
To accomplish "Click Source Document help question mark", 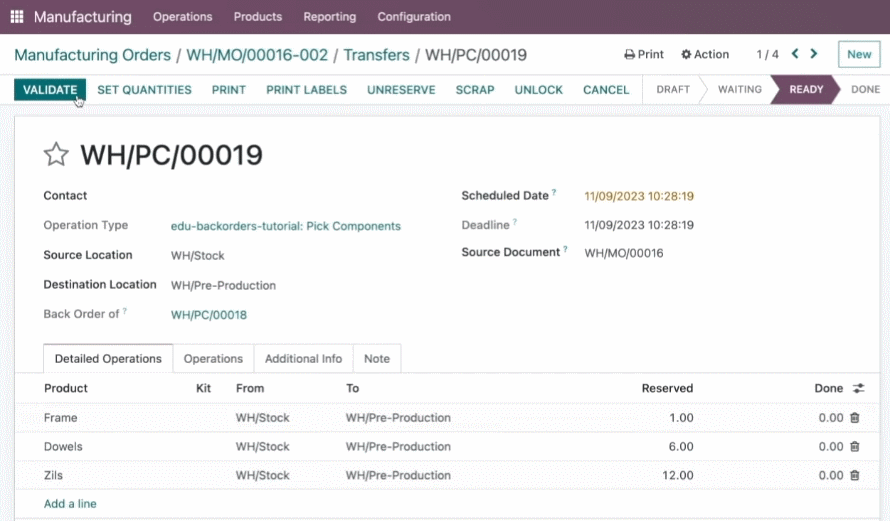I will pyautogui.click(x=565, y=249).
